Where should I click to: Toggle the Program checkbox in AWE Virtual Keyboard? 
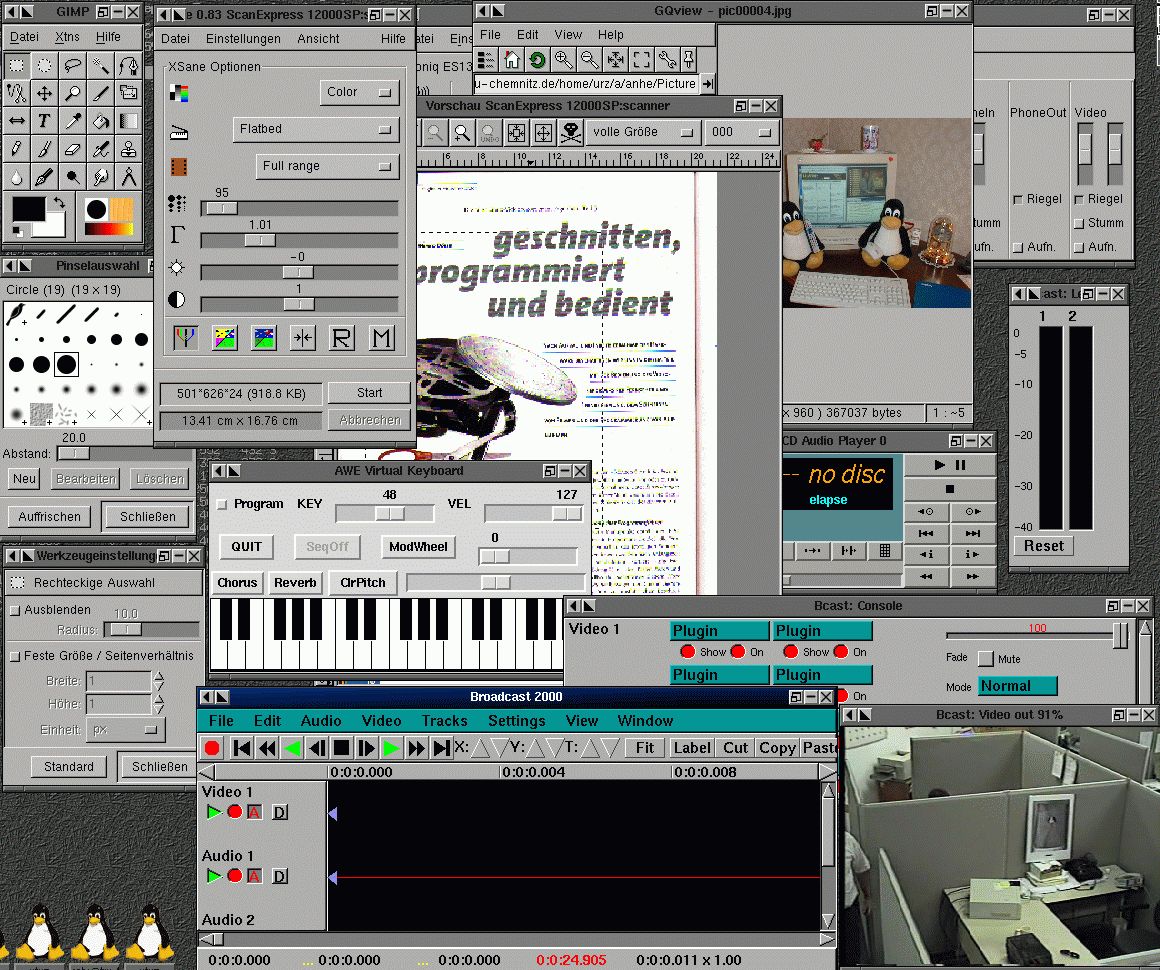(x=223, y=504)
